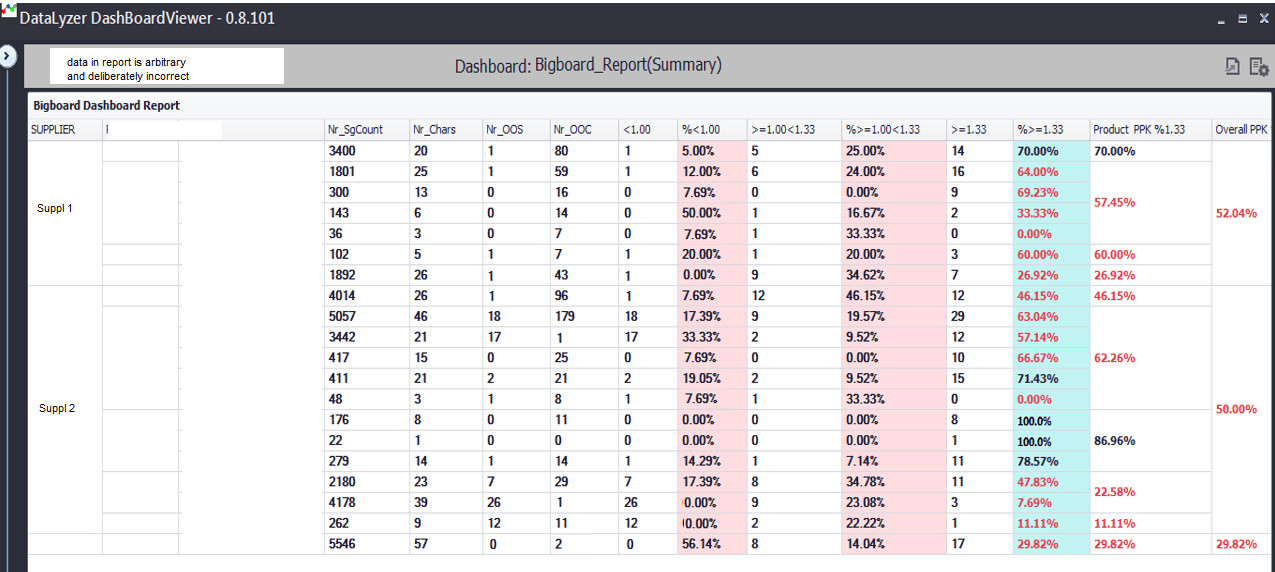Click the Nr_Chars column header
The height and width of the screenshot is (572, 1275).
pyautogui.click(x=434, y=130)
